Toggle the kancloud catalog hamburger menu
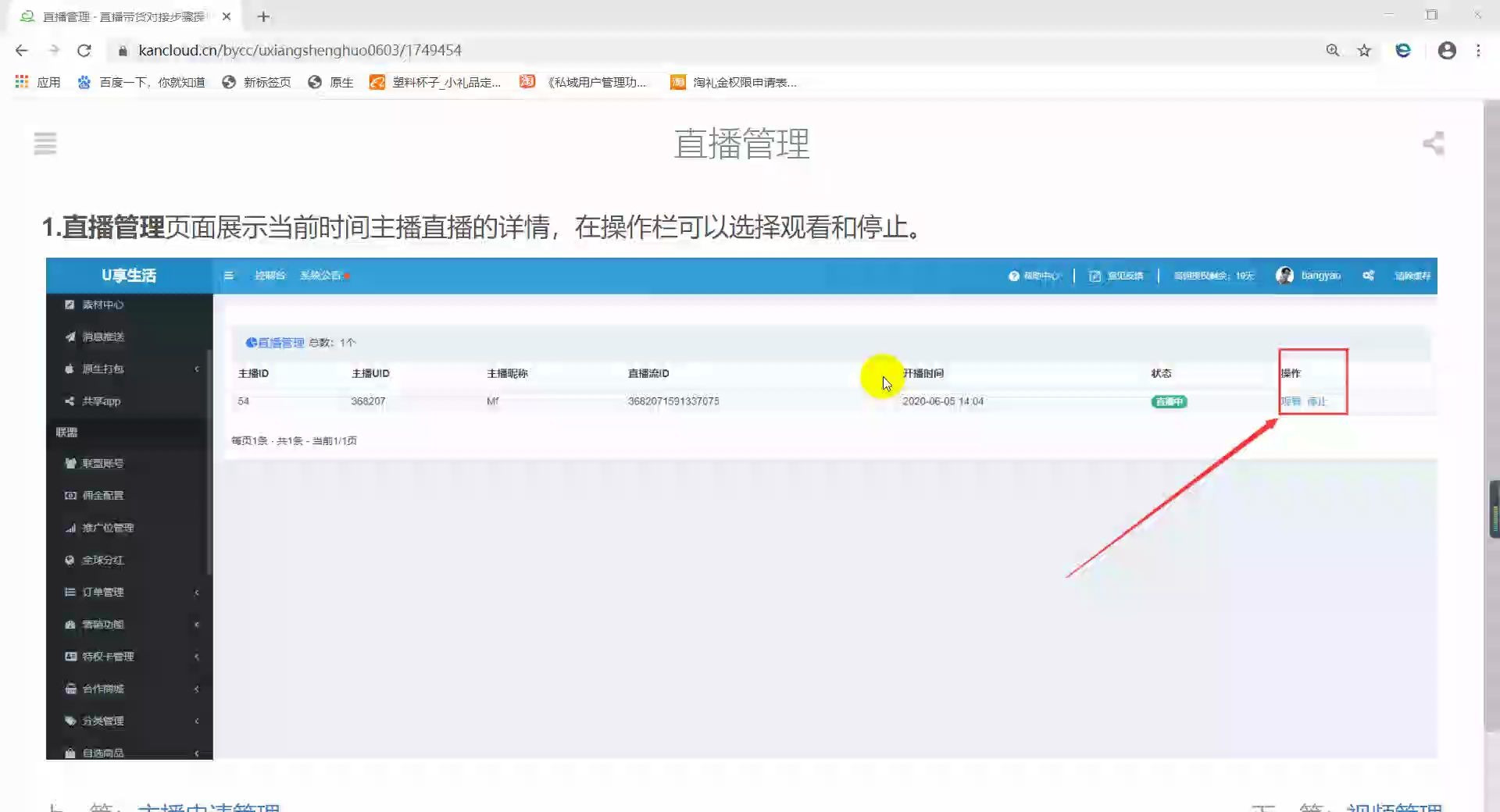The width and height of the screenshot is (1500, 812). 45,144
